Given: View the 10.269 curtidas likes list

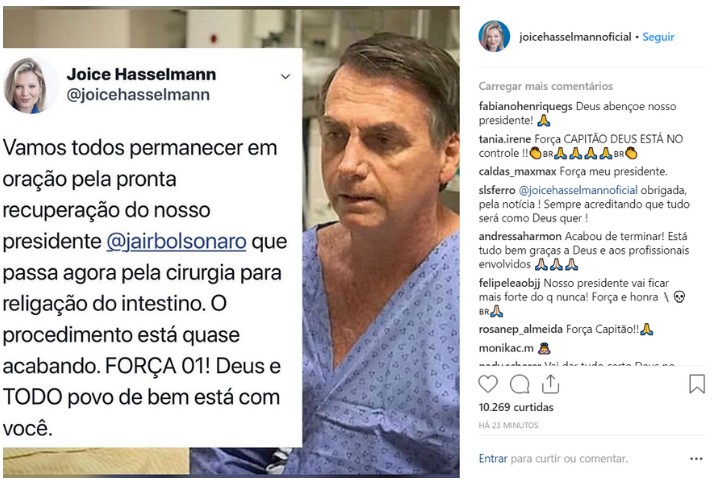Looking at the screenshot, I should click(x=516, y=407).
